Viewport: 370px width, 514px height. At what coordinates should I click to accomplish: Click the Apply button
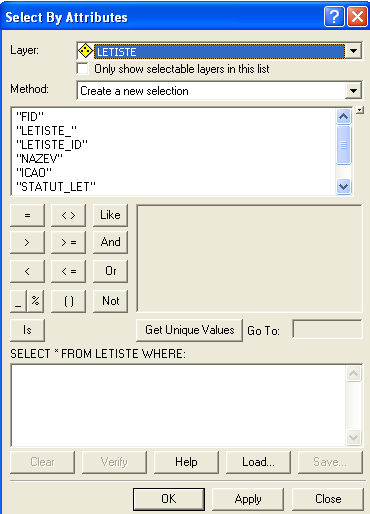(x=248, y=499)
